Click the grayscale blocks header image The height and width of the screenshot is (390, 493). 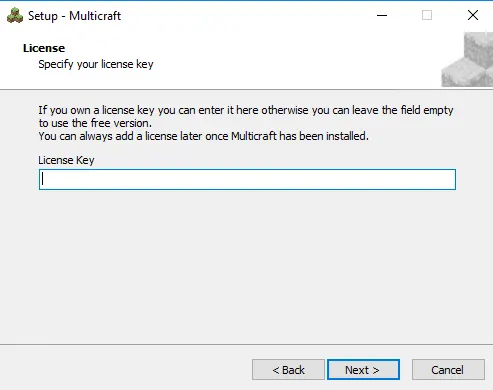pyautogui.click(x=467, y=59)
